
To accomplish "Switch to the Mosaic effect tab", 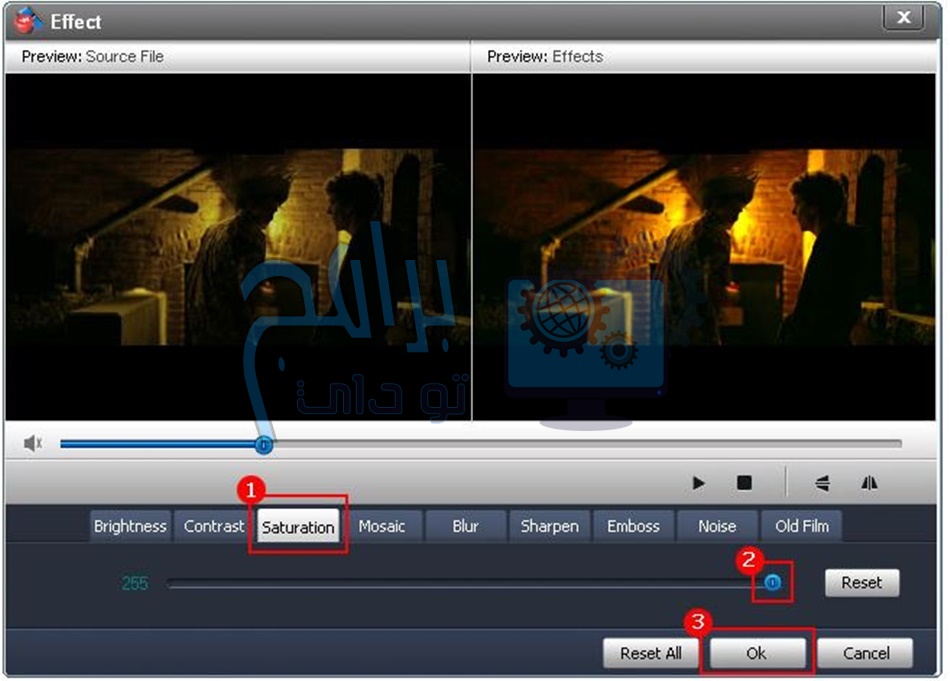I will (382, 526).
